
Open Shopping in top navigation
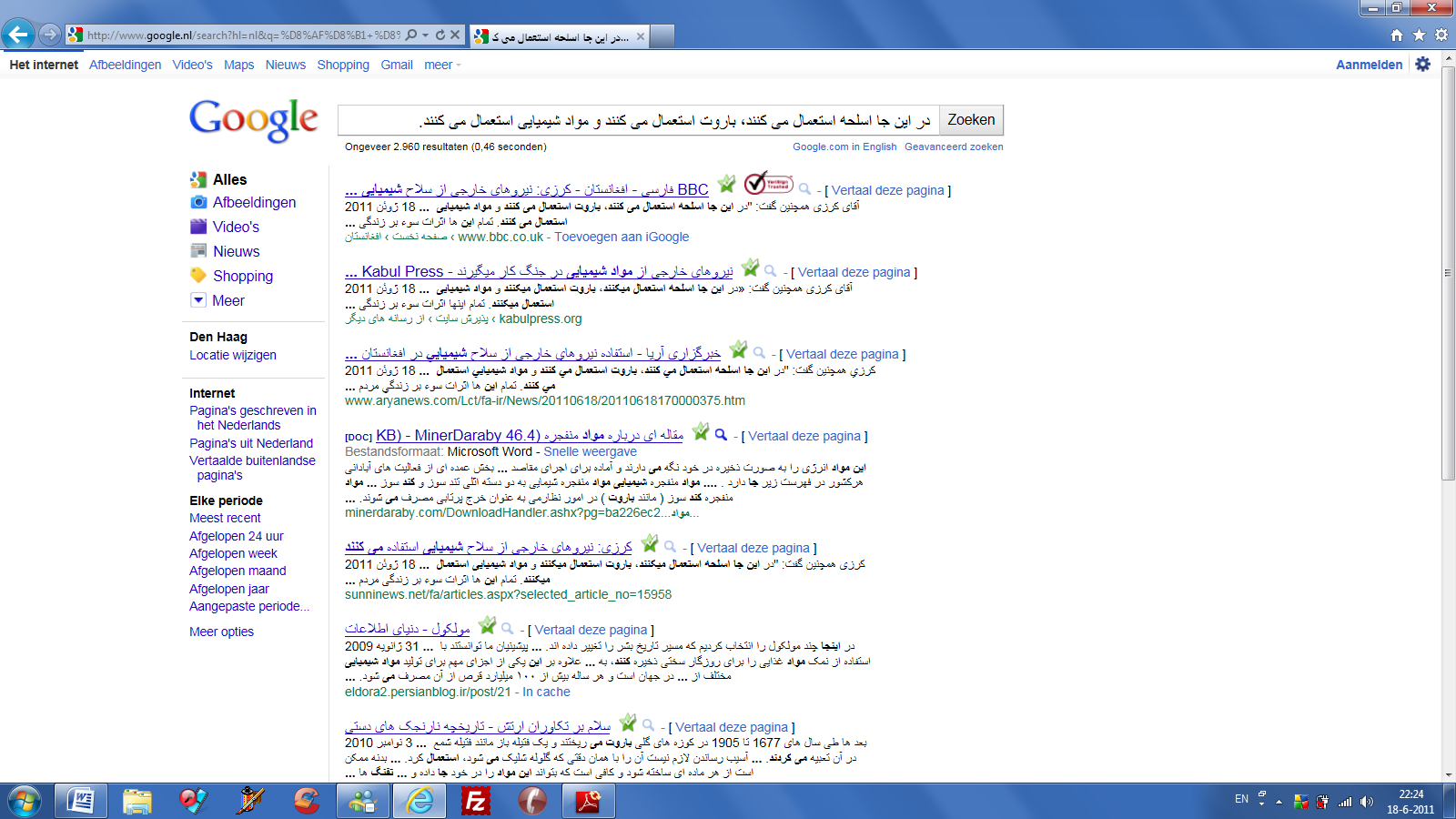(x=343, y=65)
